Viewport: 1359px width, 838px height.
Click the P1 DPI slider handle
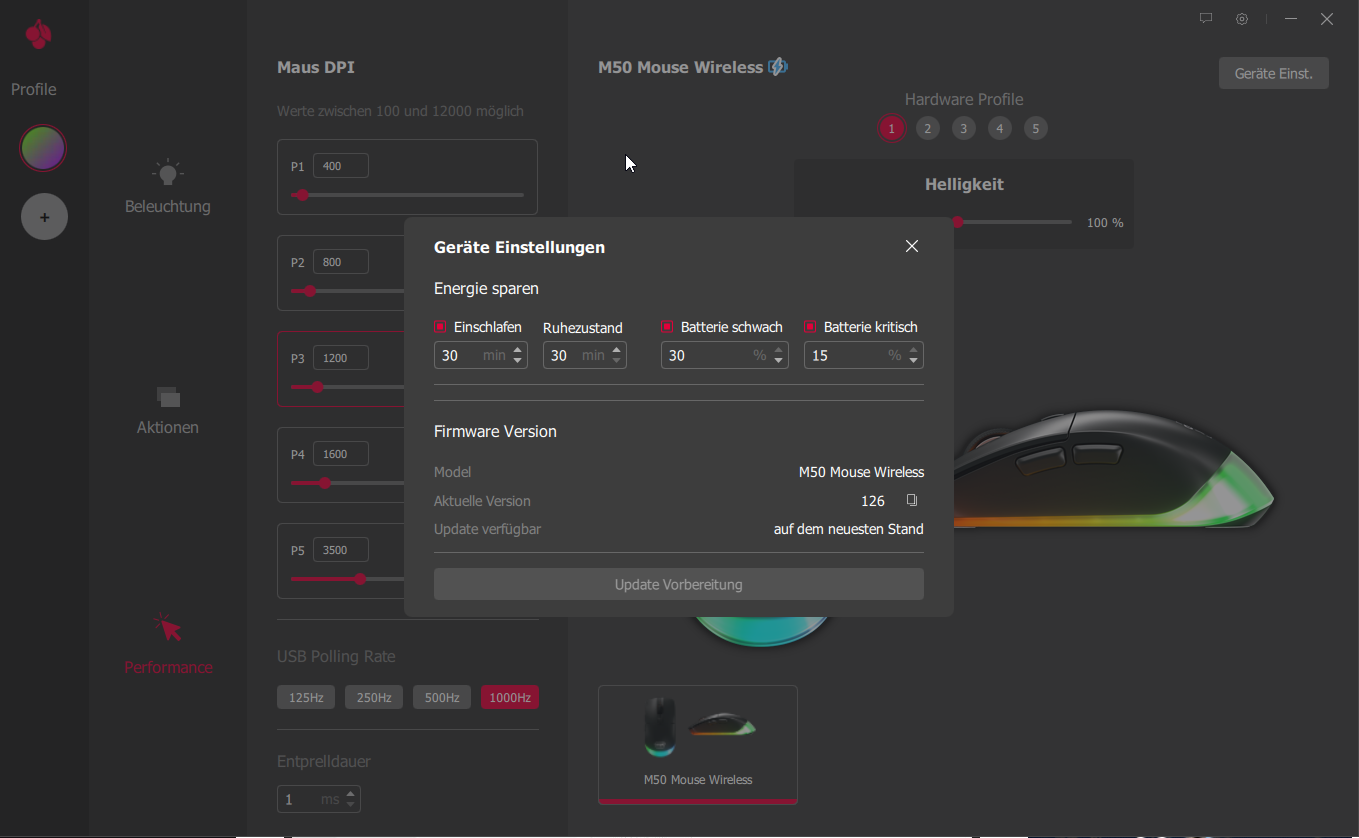coord(302,195)
